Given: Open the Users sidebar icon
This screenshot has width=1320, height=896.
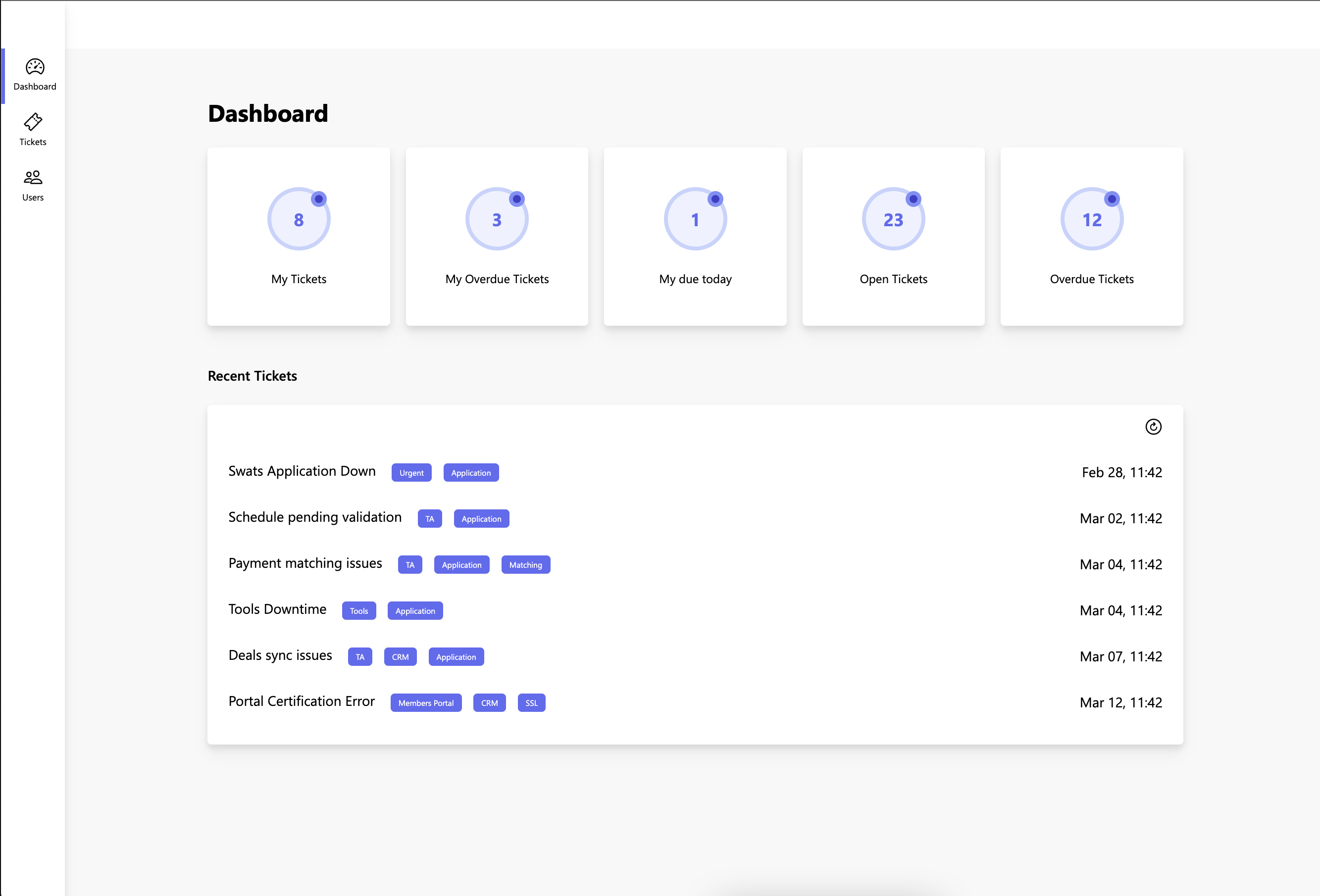Looking at the screenshot, I should click(33, 177).
